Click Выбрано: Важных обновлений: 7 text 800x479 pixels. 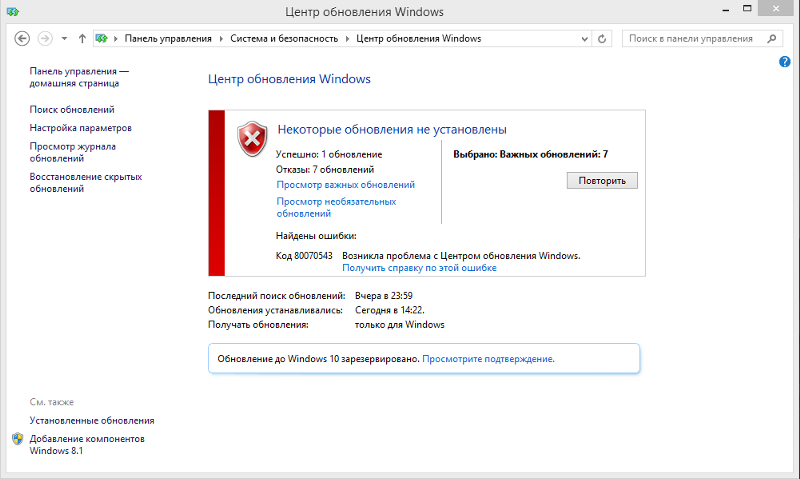coord(531,154)
